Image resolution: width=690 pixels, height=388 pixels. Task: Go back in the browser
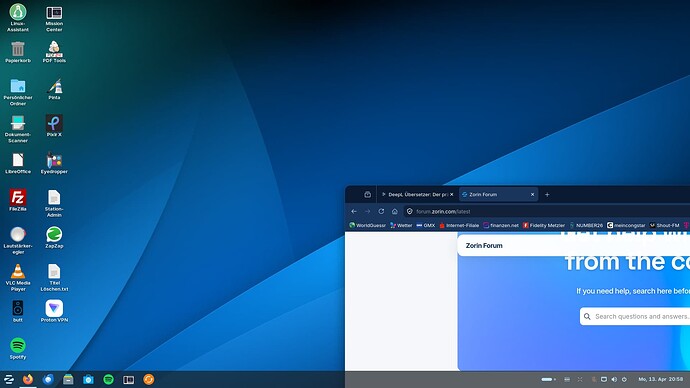(x=354, y=212)
